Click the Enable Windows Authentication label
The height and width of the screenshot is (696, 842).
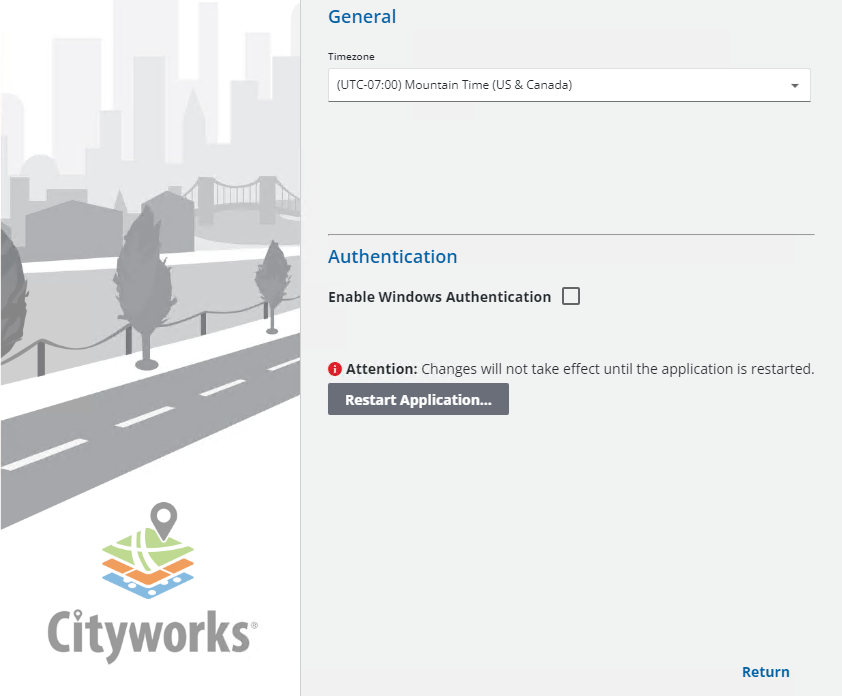click(439, 297)
